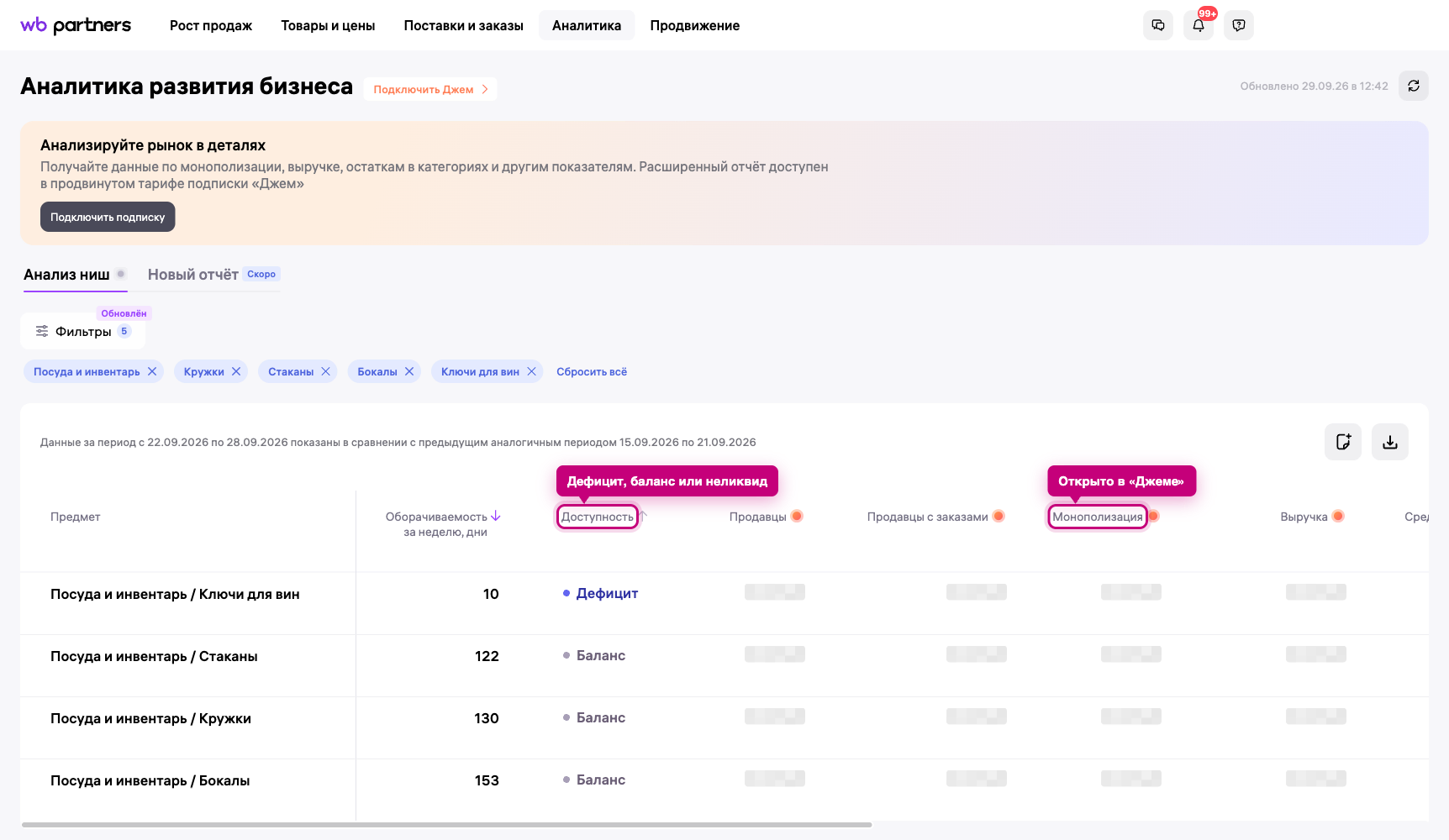Click "Сбросить всё" to clear filters

(x=592, y=371)
